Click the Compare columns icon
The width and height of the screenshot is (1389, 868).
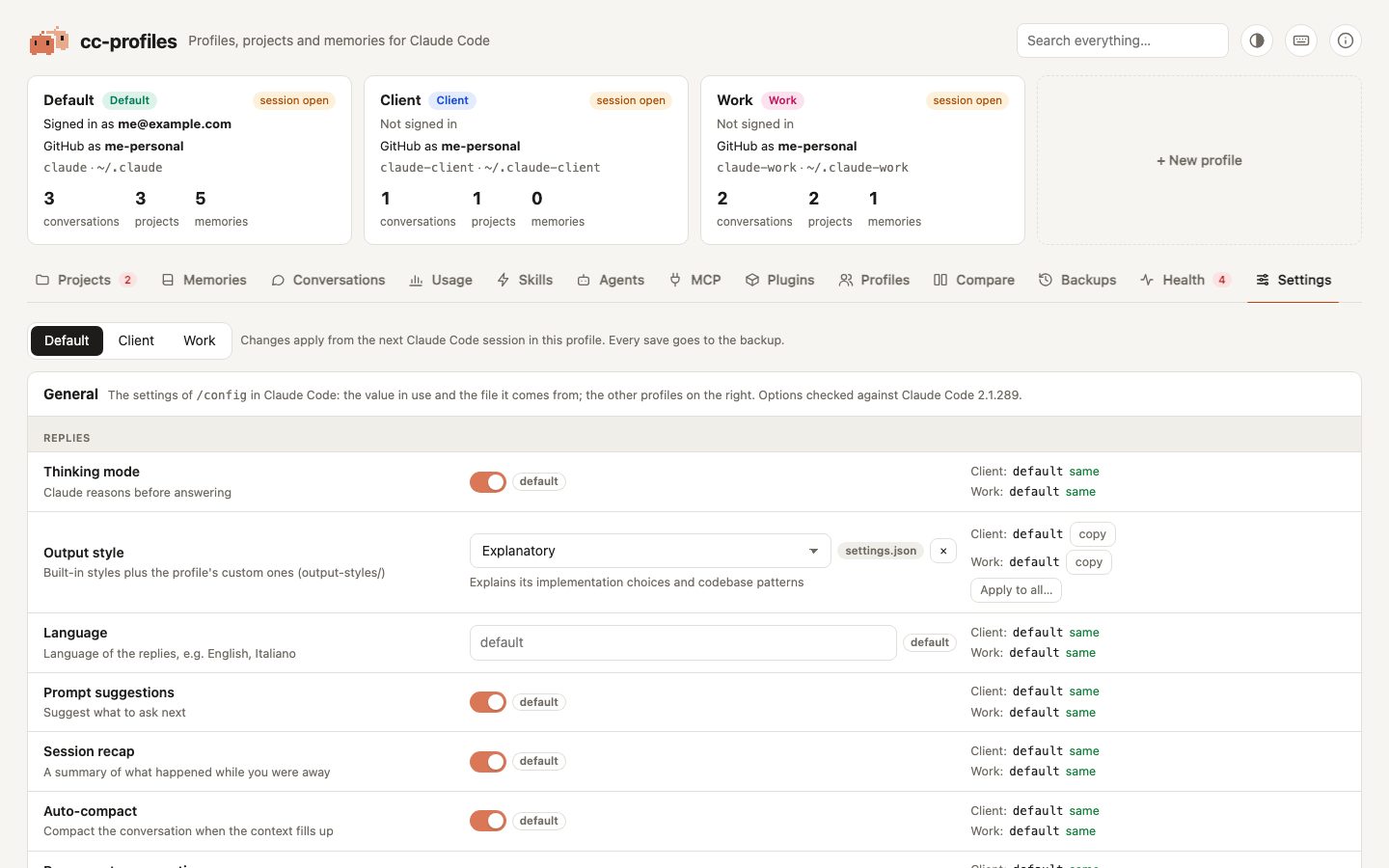tap(940, 280)
